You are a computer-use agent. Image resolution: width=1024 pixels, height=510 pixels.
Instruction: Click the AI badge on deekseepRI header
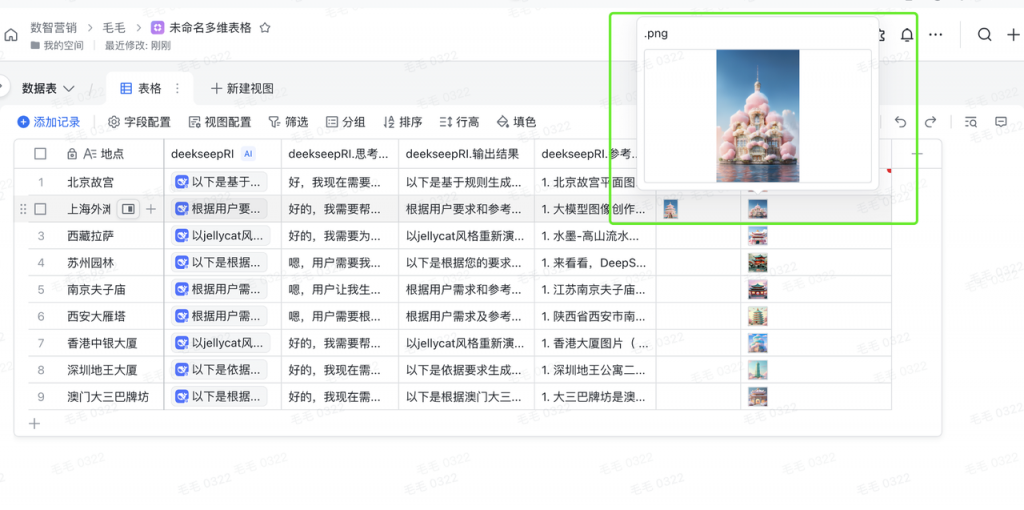248,154
